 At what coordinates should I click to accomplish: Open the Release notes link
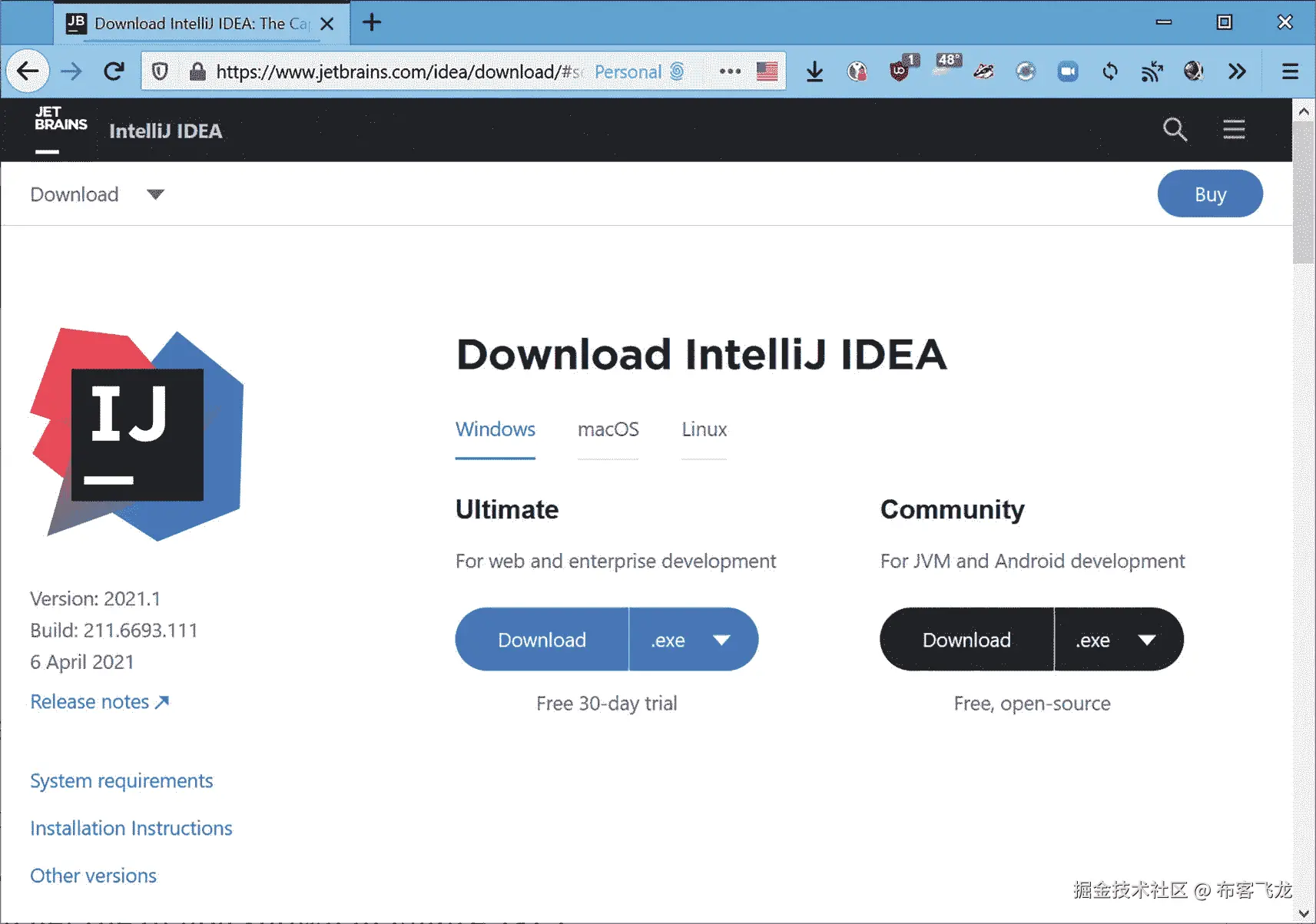pyautogui.click(x=99, y=702)
